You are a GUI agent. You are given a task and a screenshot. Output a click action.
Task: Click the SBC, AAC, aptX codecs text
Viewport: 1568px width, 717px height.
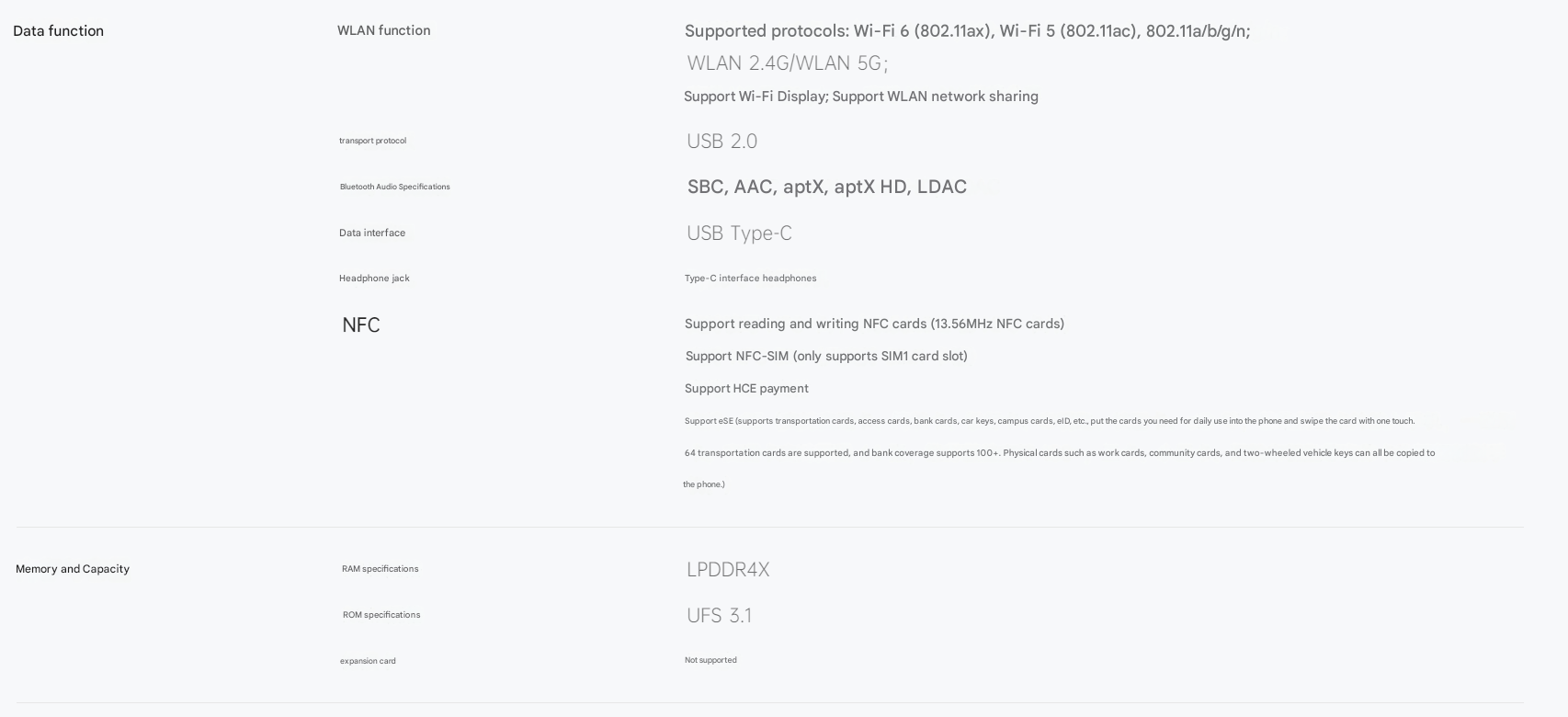coord(826,187)
